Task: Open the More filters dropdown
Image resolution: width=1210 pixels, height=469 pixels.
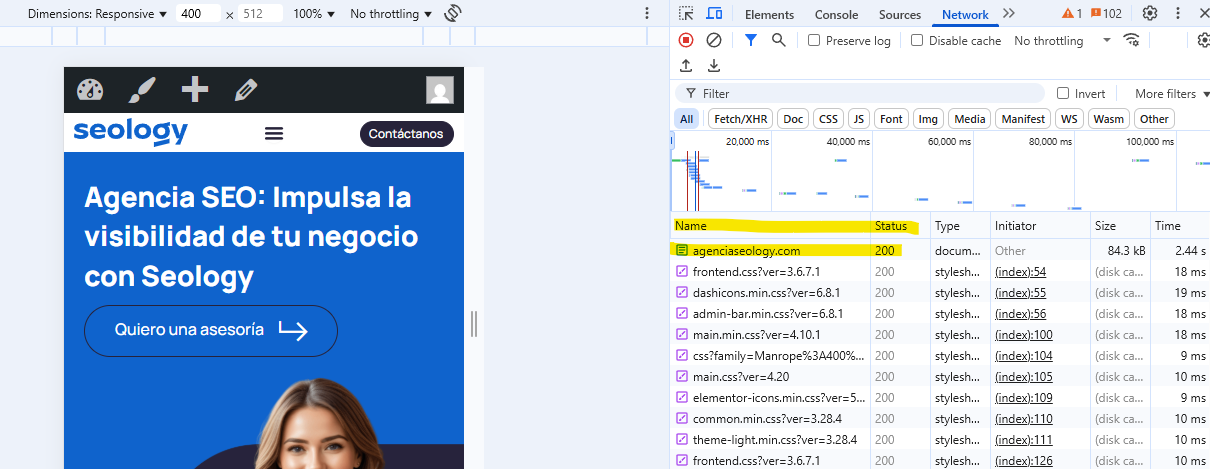Action: (x=1172, y=93)
